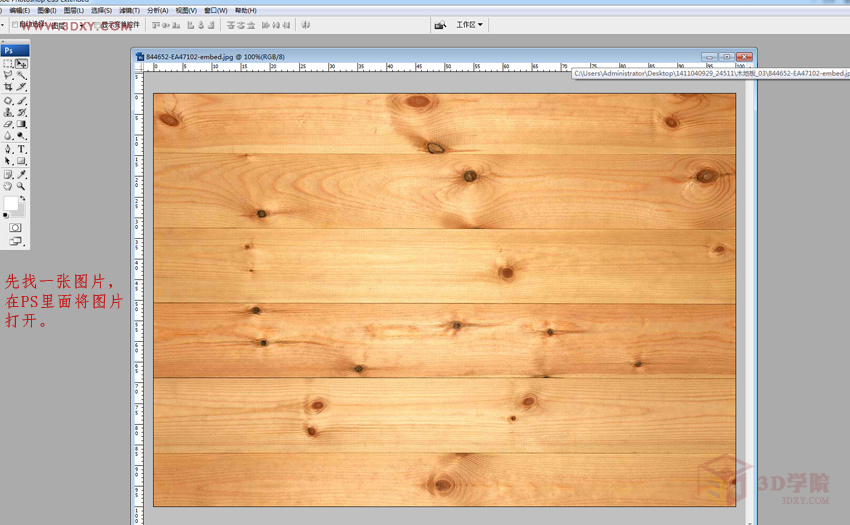Select the Rectangular Marquee tool
The height and width of the screenshot is (525, 850).
point(8,64)
